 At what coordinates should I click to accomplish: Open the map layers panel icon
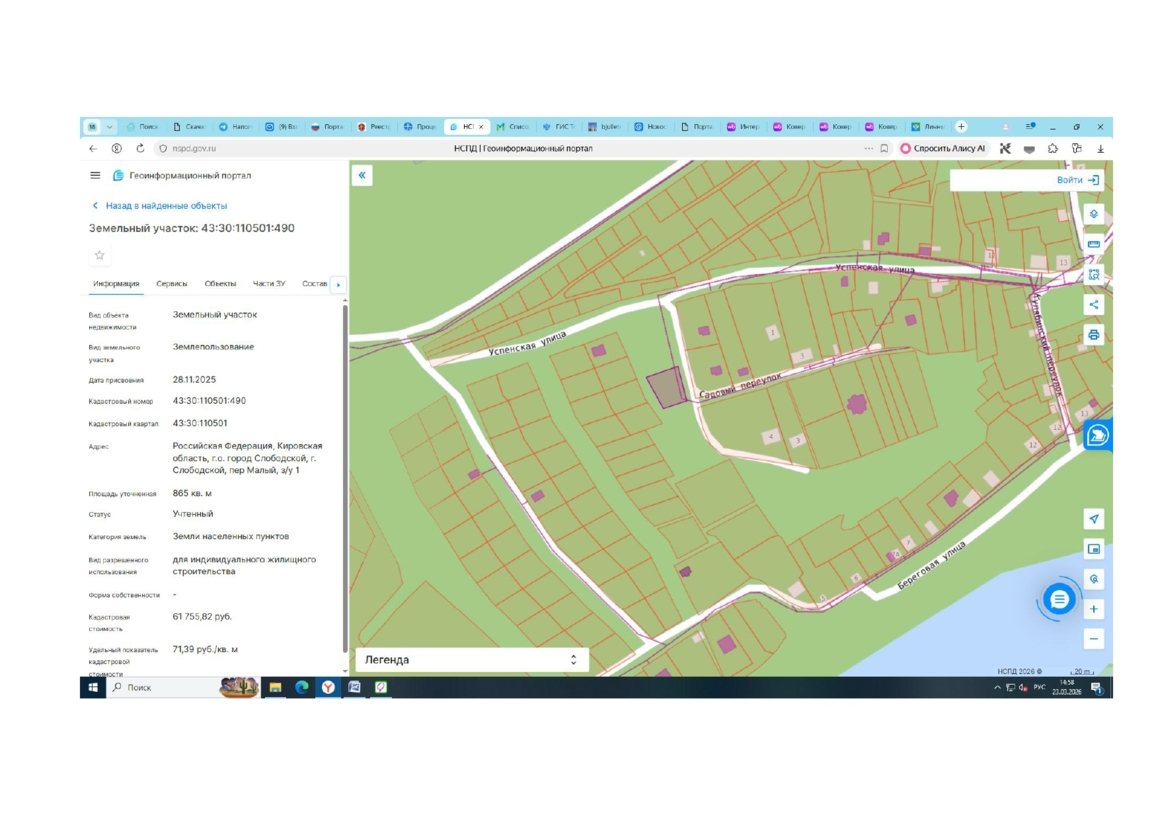[1093, 214]
